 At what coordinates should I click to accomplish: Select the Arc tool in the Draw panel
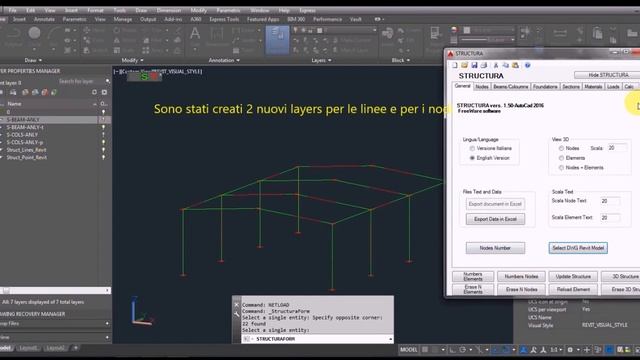[53, 34]
